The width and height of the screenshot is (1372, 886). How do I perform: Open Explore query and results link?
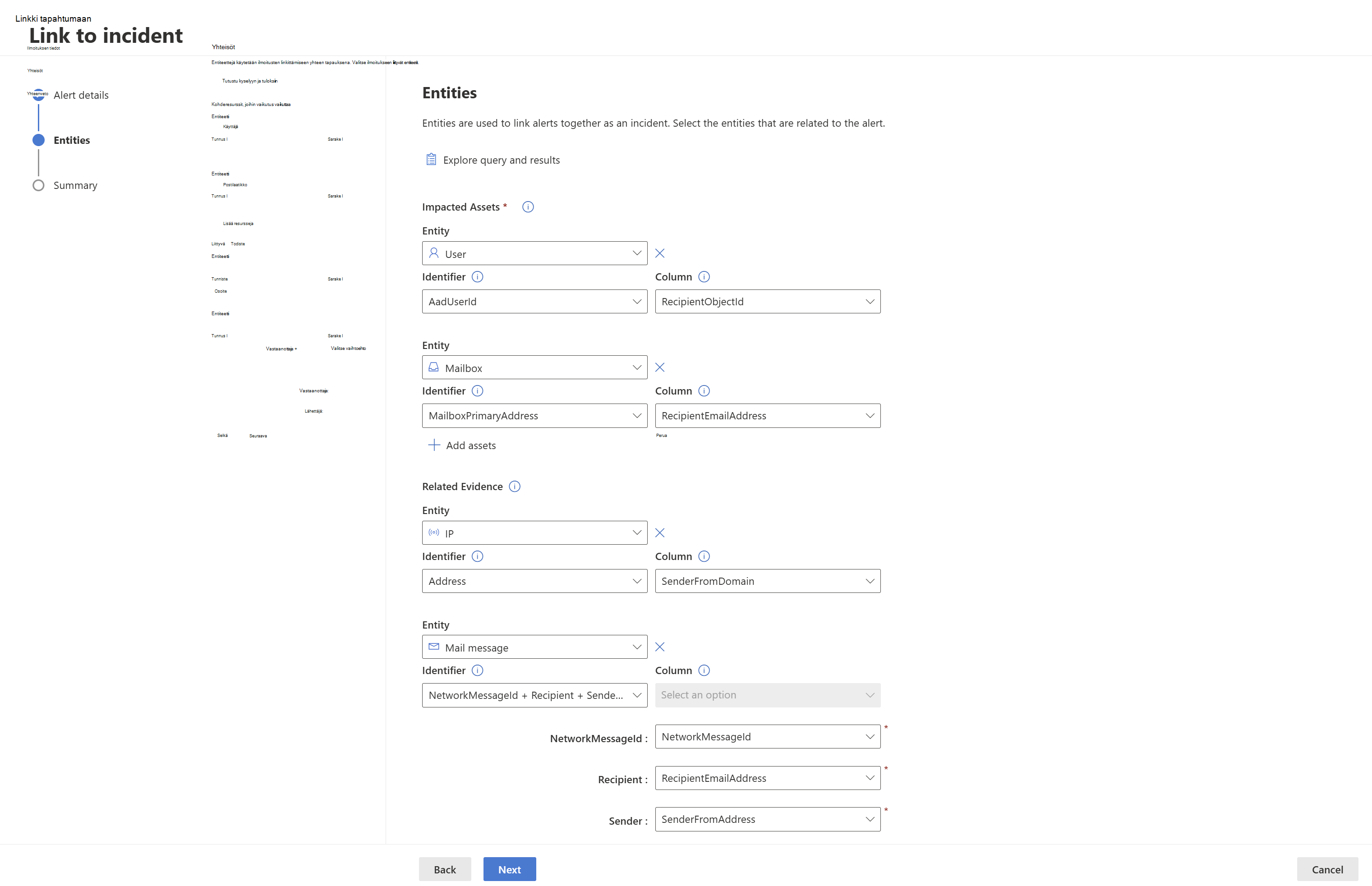click(501, 160)
